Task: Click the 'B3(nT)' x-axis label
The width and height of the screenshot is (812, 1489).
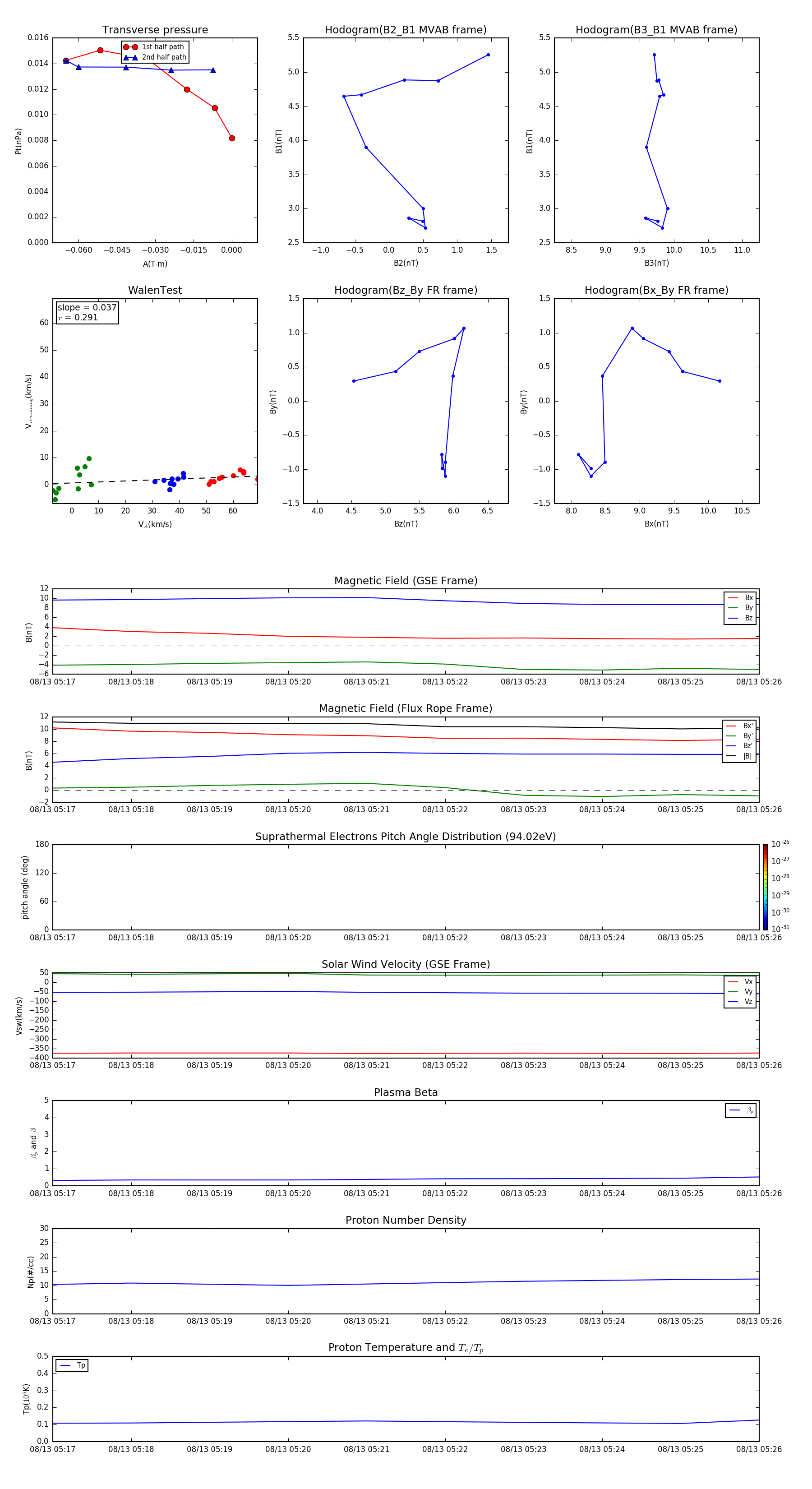Action: (x=656, y=263)
